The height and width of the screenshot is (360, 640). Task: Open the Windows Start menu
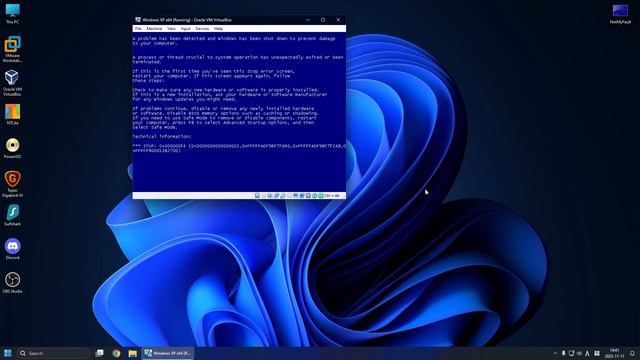[7, 353]
